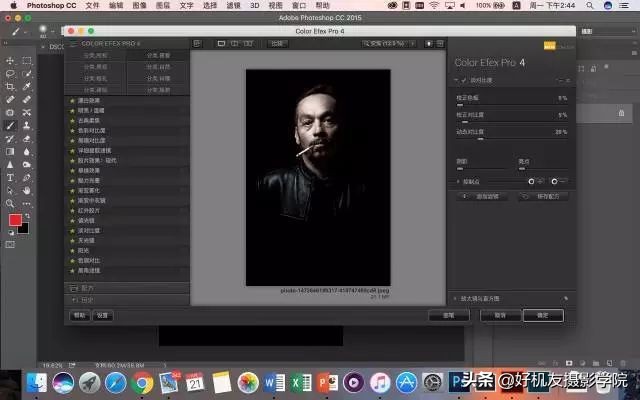The height and width of the screenshot is (400, 640).
Task: Click the 确定 OK button
Action: point(543,316)
